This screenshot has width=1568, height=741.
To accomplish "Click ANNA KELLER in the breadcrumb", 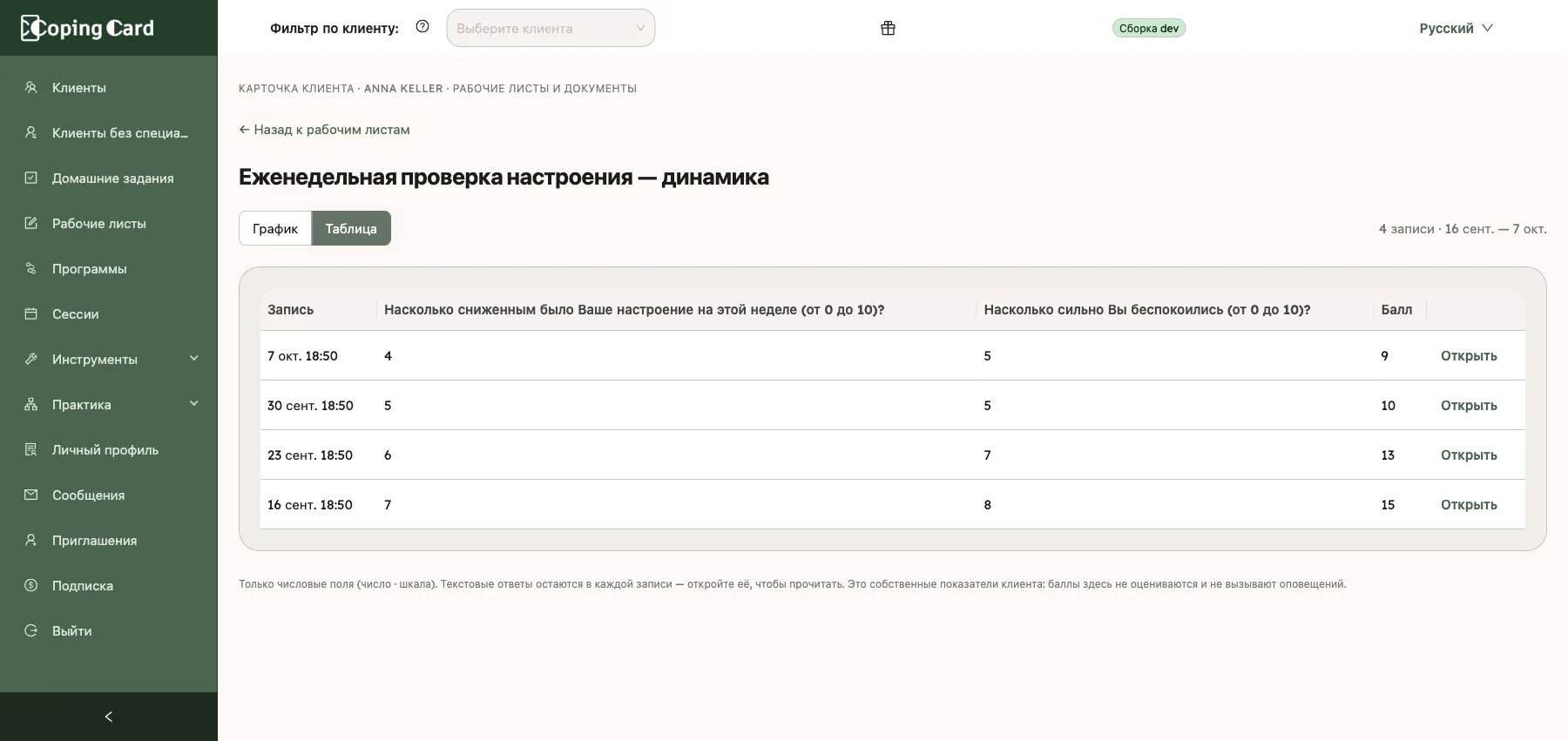I will tap(403, 88).
